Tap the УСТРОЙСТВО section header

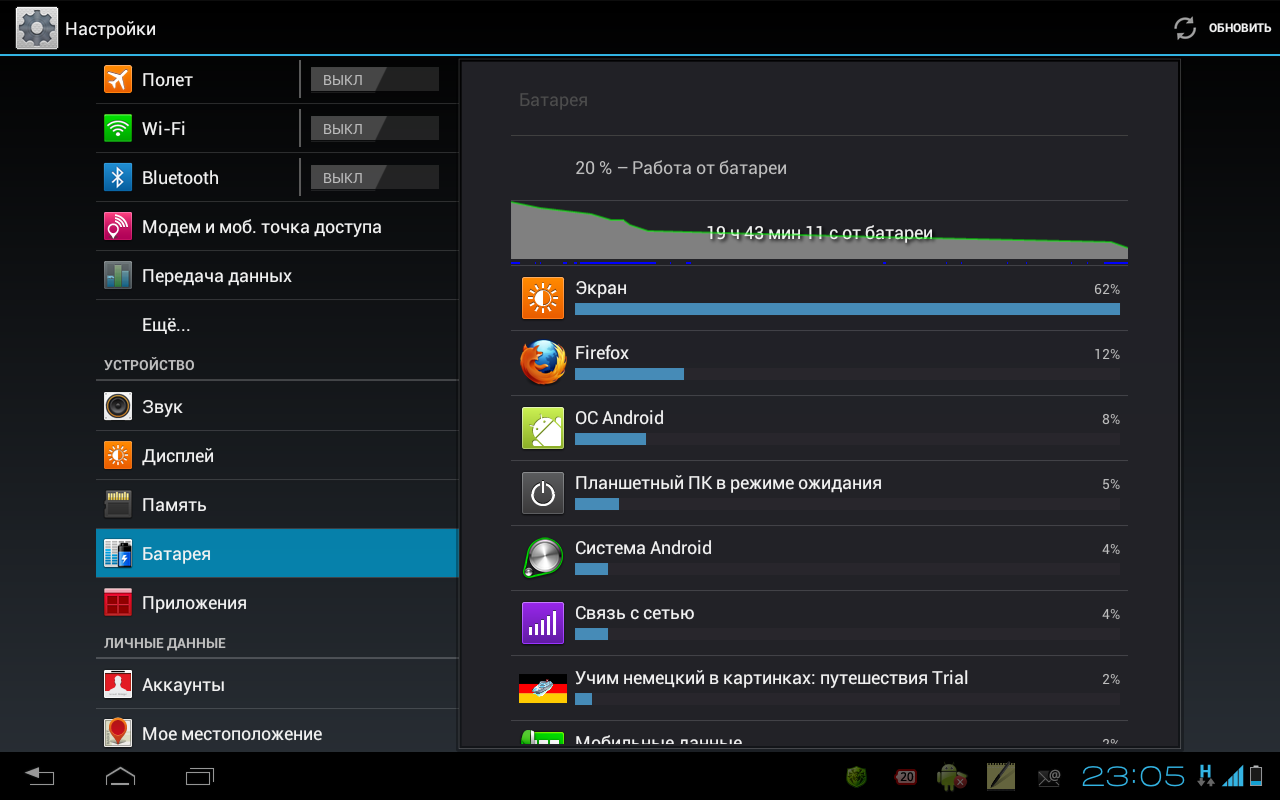click(x=149, y=365)
